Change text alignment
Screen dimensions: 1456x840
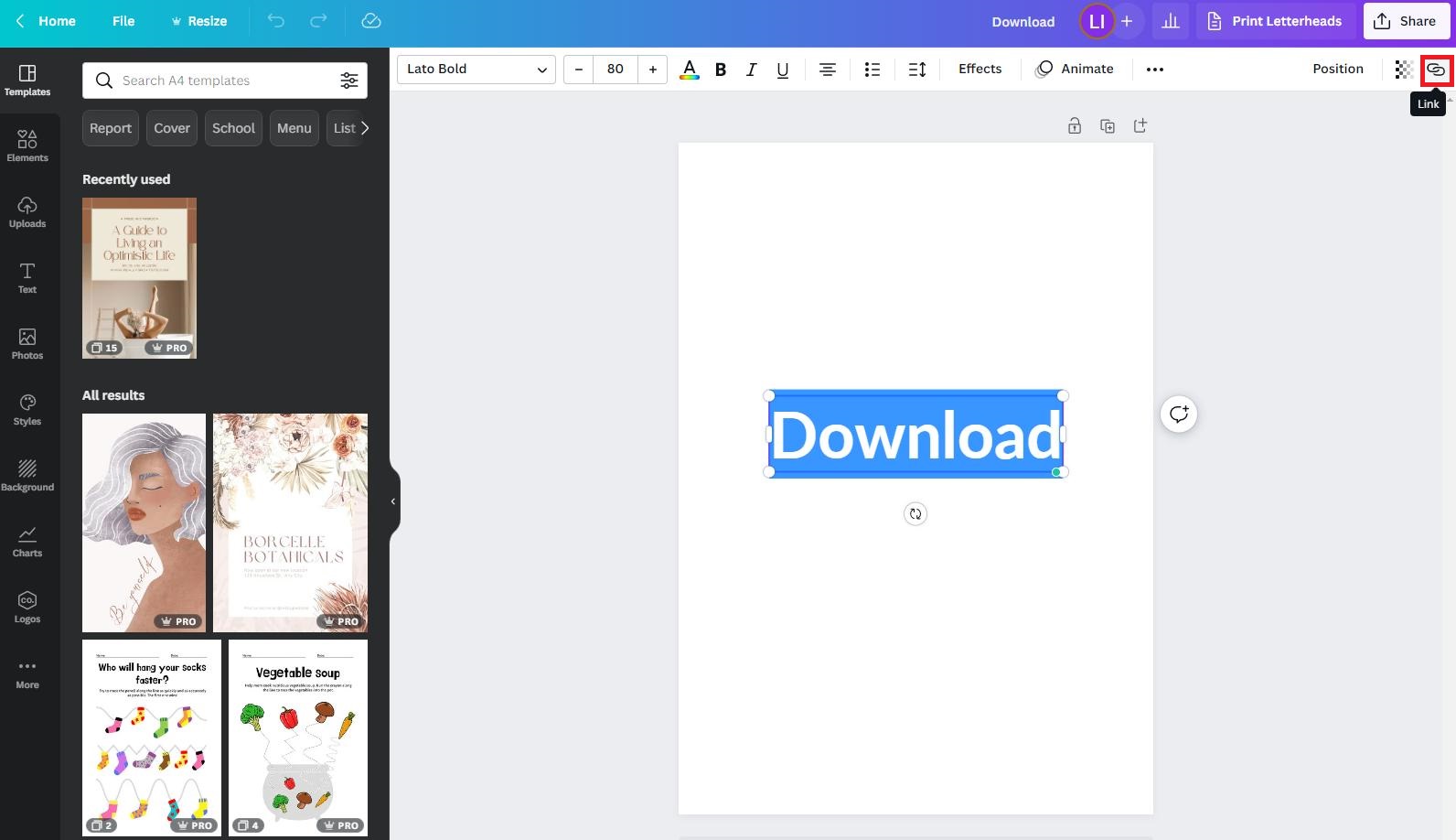828,70
